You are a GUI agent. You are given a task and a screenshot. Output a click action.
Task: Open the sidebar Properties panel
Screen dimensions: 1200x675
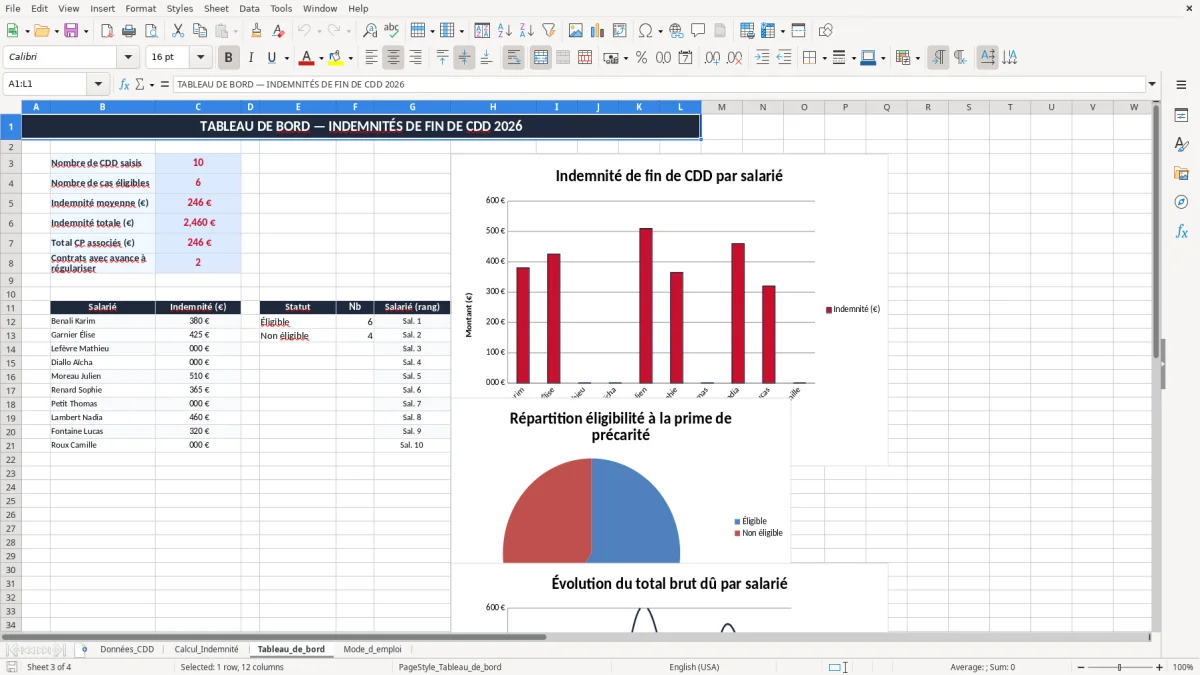coord(1181,116)
